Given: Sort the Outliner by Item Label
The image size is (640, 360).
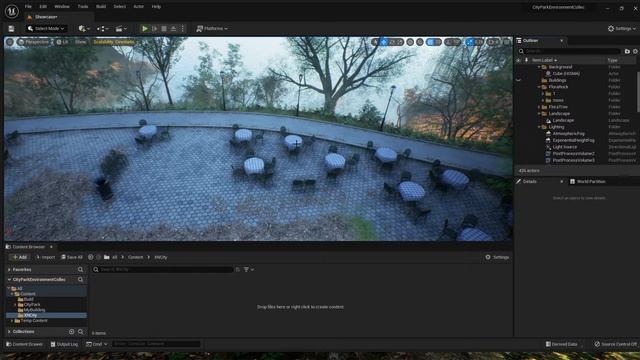Looking at the screenshot, I should (x=544, y=60).
